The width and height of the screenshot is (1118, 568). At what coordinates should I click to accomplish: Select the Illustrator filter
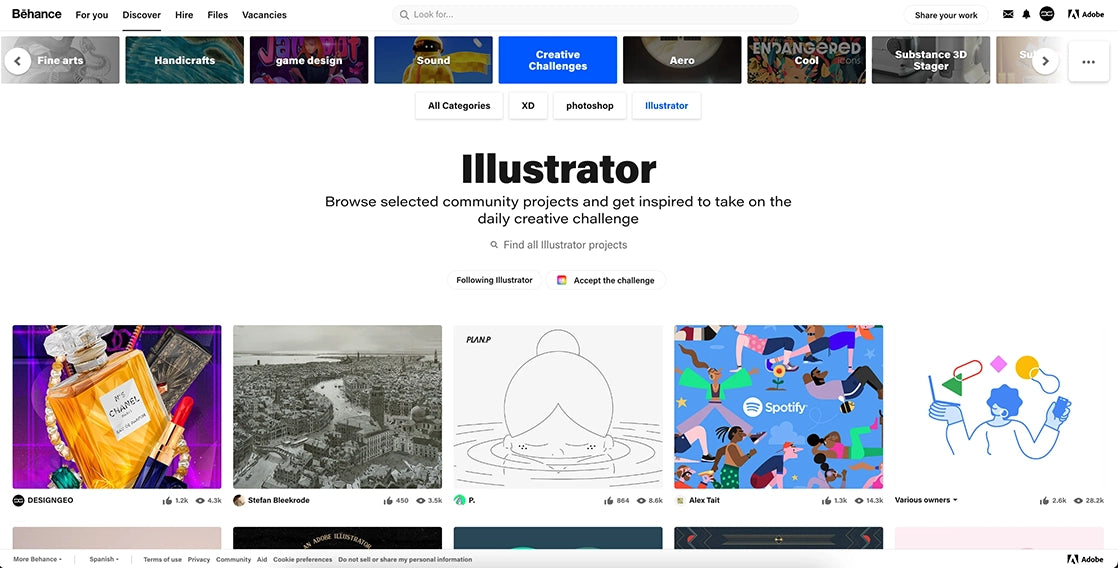(x=667, y=105)
